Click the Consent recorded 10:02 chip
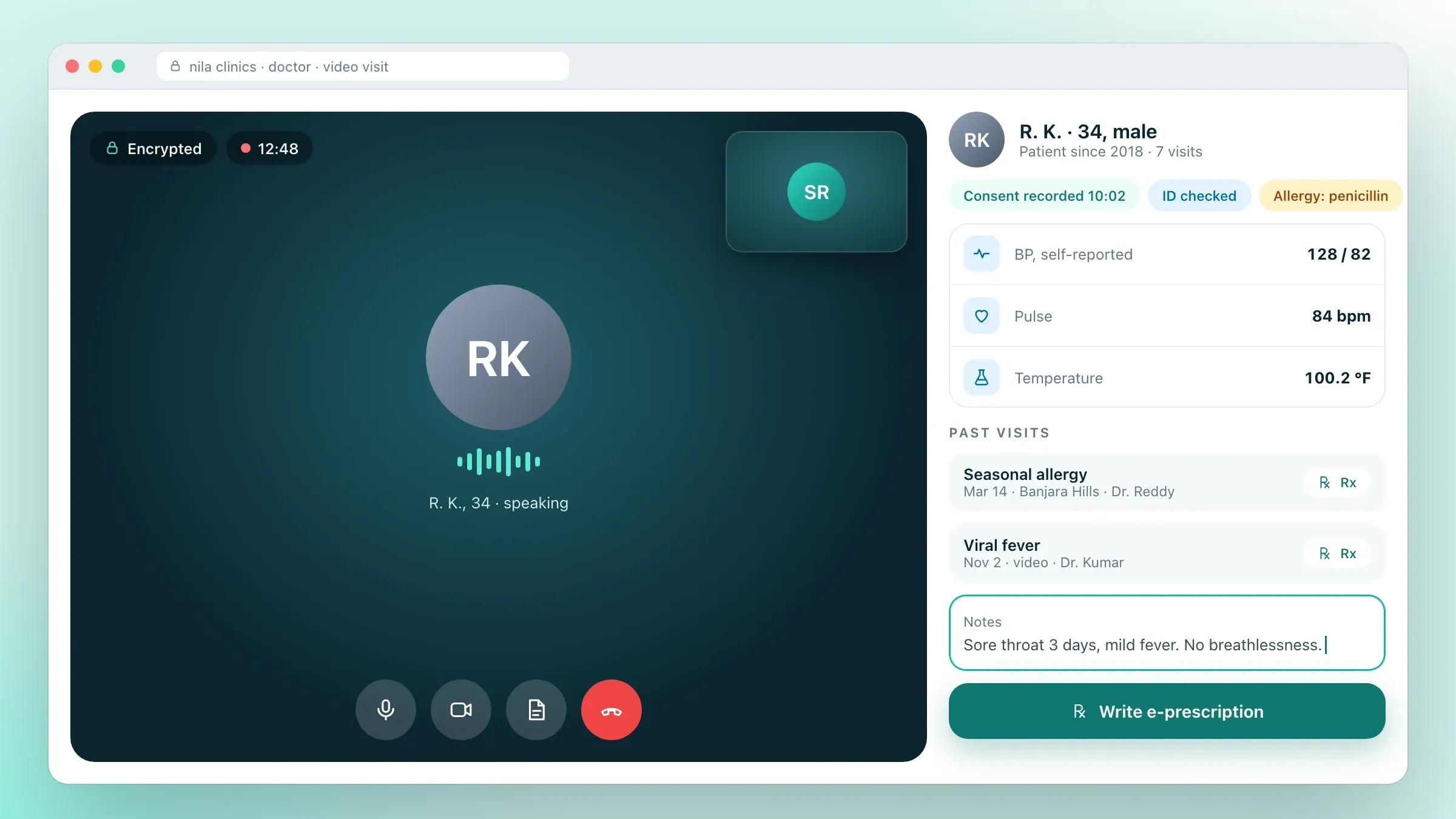This screenshot has width=1456, height=819. 1044,196
